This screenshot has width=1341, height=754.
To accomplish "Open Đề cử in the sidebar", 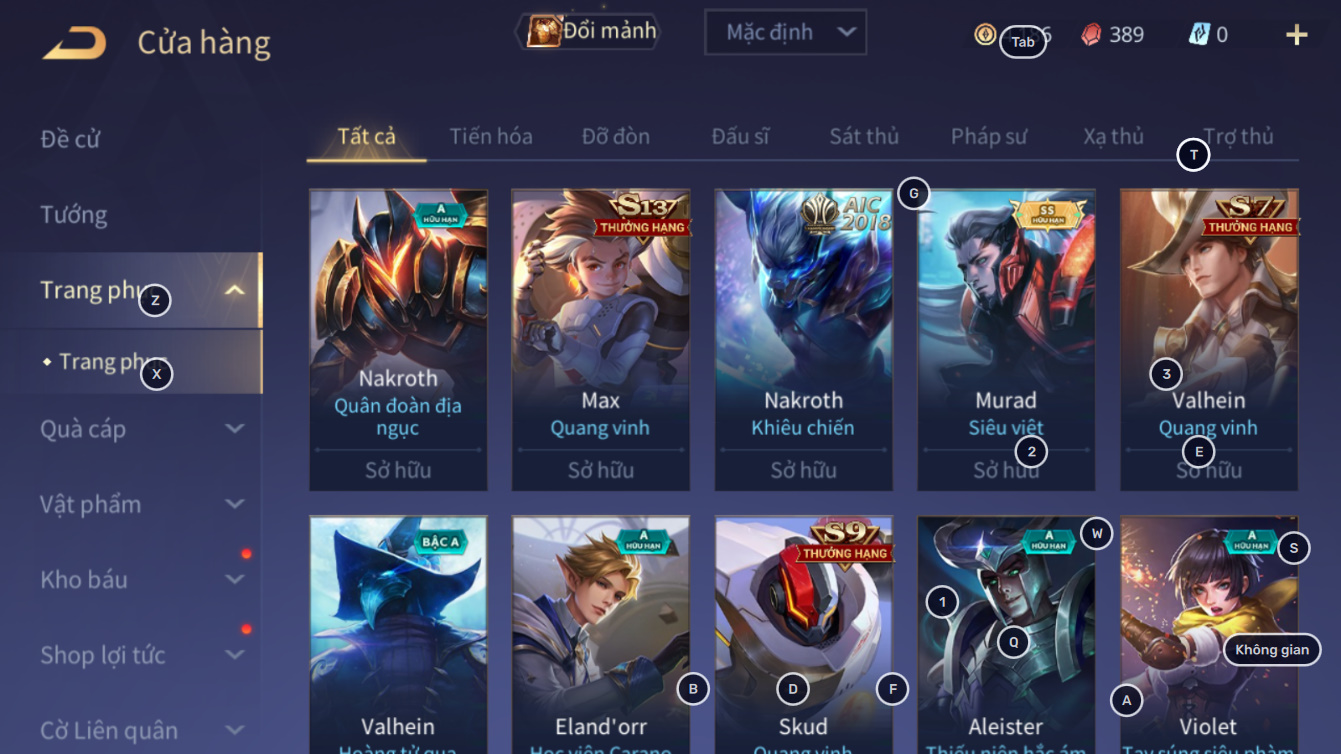I will point(70,139).
